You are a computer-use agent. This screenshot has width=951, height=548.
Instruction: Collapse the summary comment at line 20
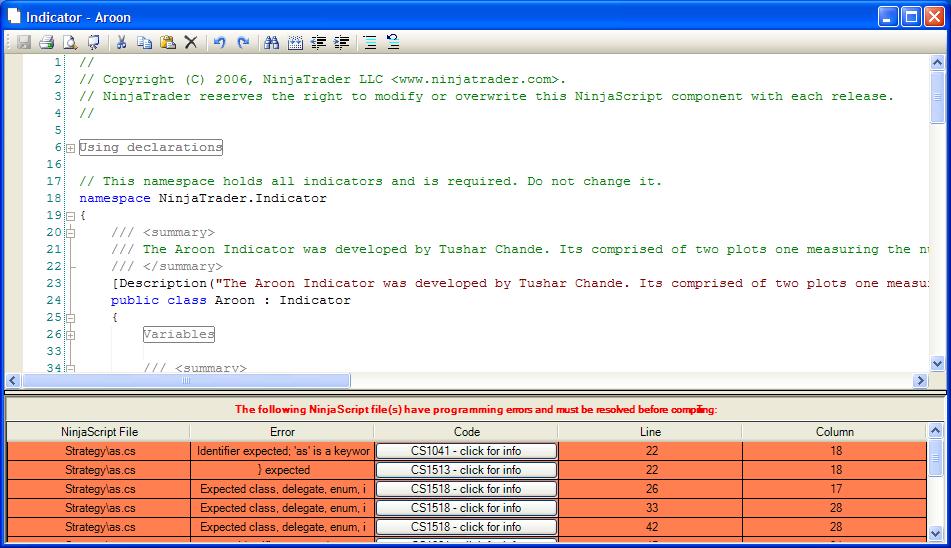pos(70,233)
